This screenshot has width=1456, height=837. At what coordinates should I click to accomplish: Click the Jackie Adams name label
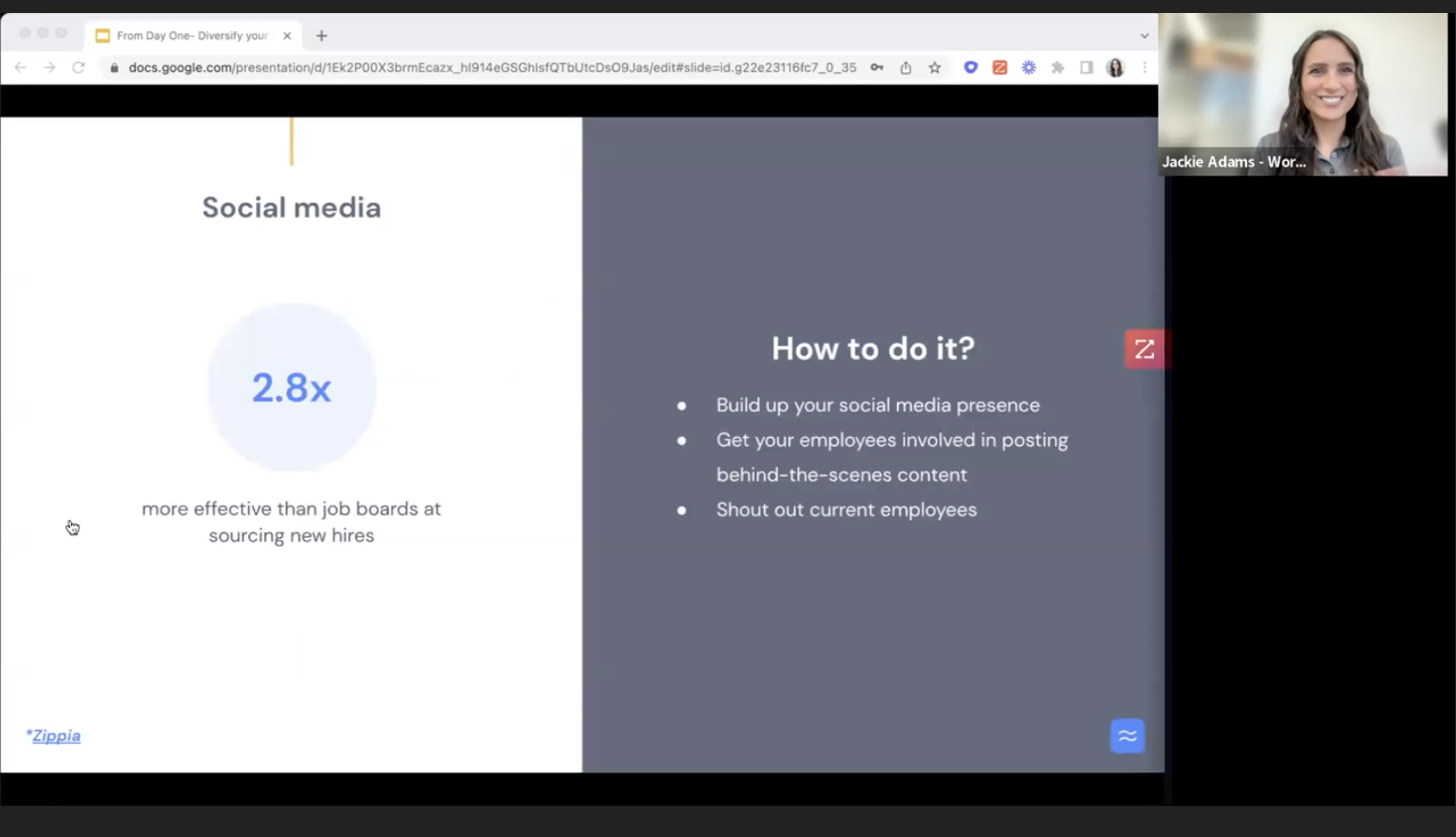click(x=1234, y=162)
